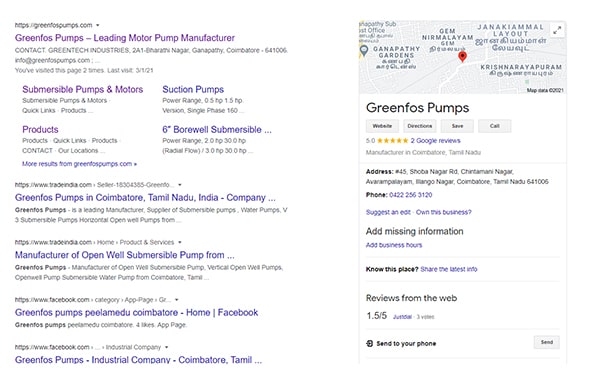This screenshot has width=602, height=381.
Task: Open the Justdial reviews link
Action: tap(402, 317)
